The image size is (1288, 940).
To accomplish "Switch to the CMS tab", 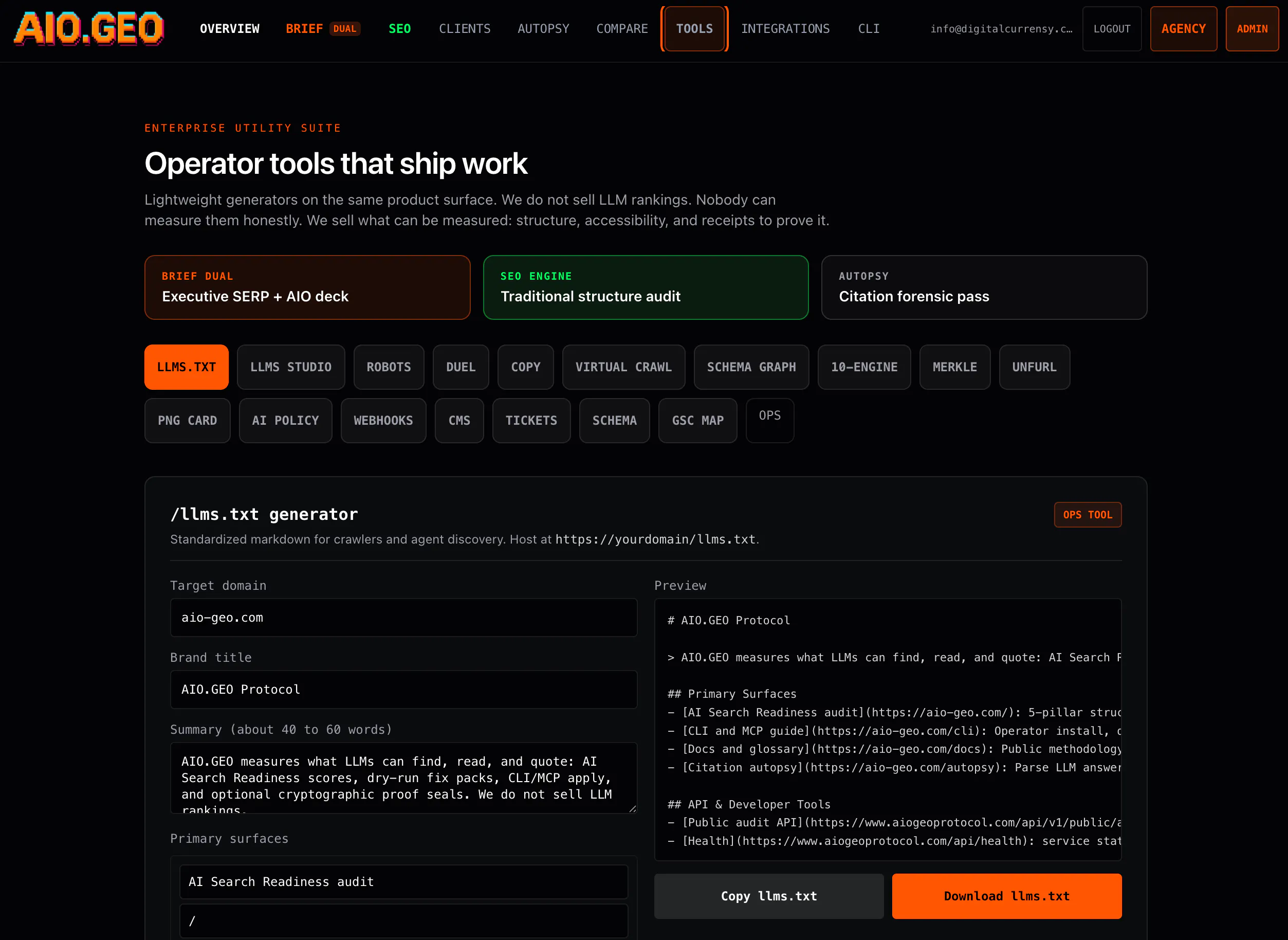I will point(459,421).
